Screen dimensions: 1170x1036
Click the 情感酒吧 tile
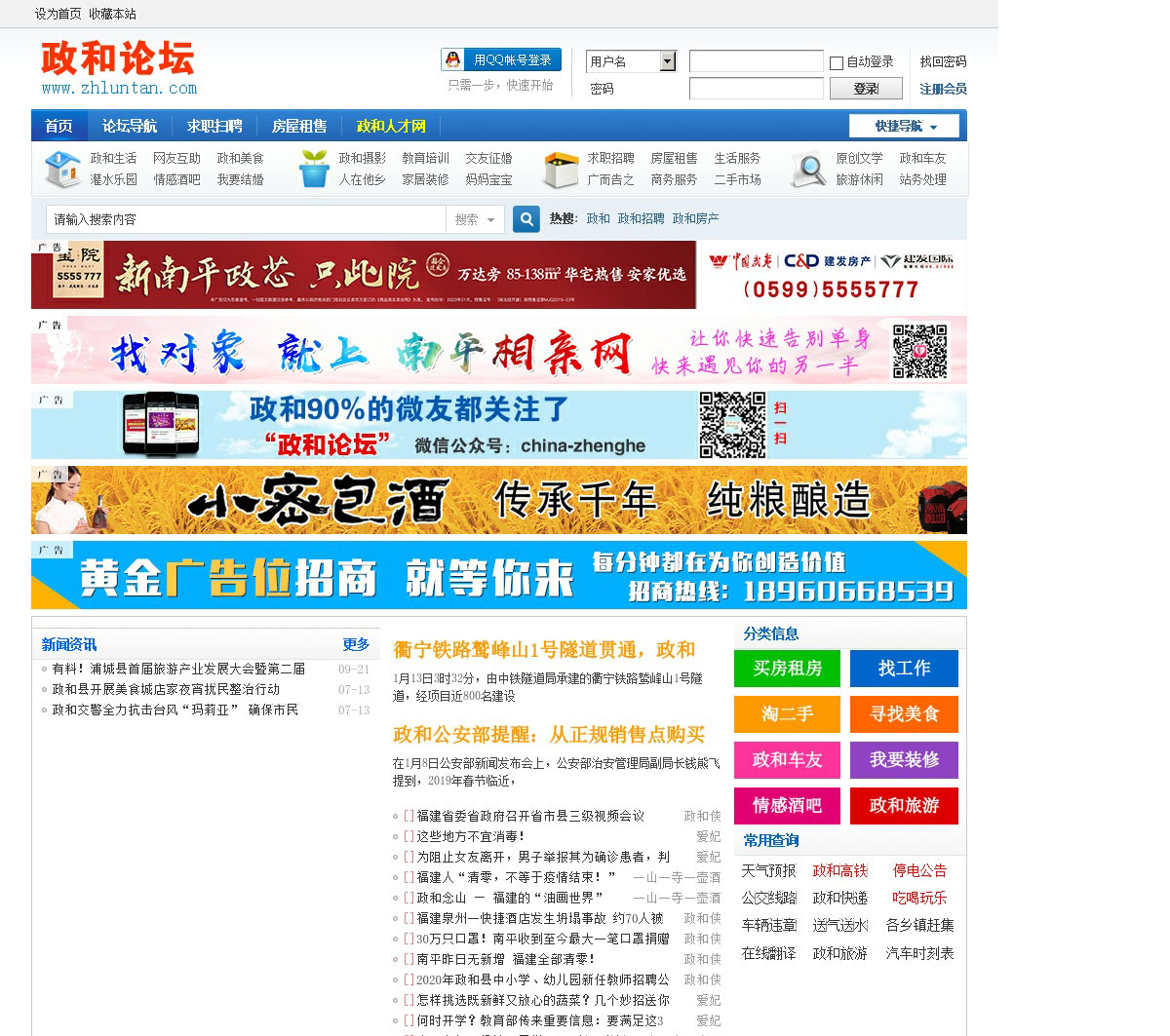[787, 806]
